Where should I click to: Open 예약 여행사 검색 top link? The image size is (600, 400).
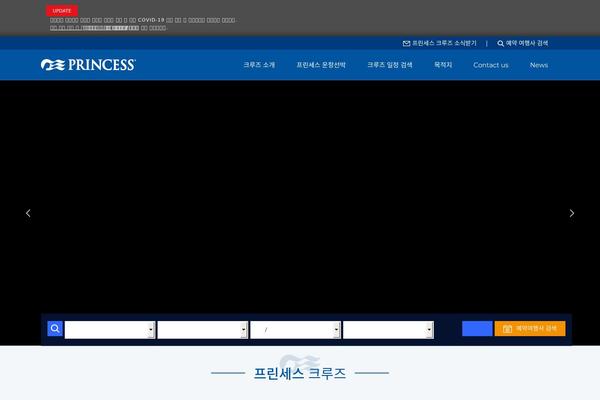(x=527, y=43)
